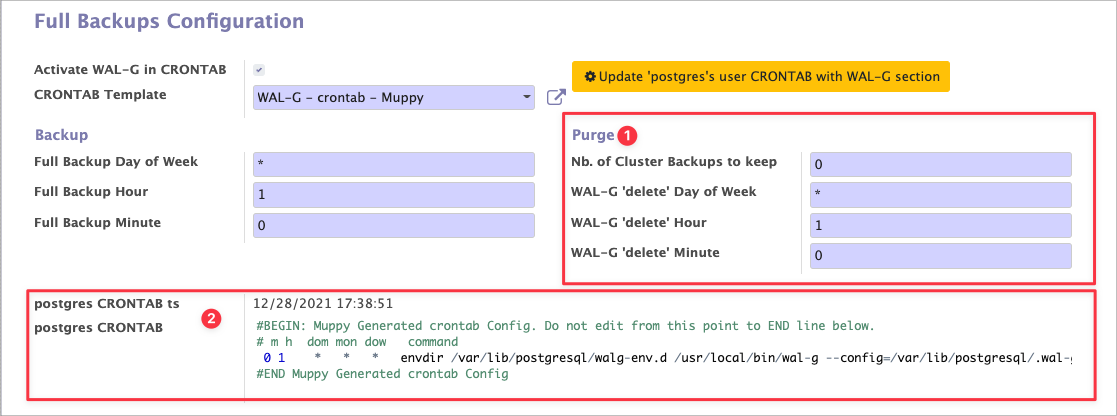
Task: Click the Full Backups Configuration heading
Action: tap(168, 20)
